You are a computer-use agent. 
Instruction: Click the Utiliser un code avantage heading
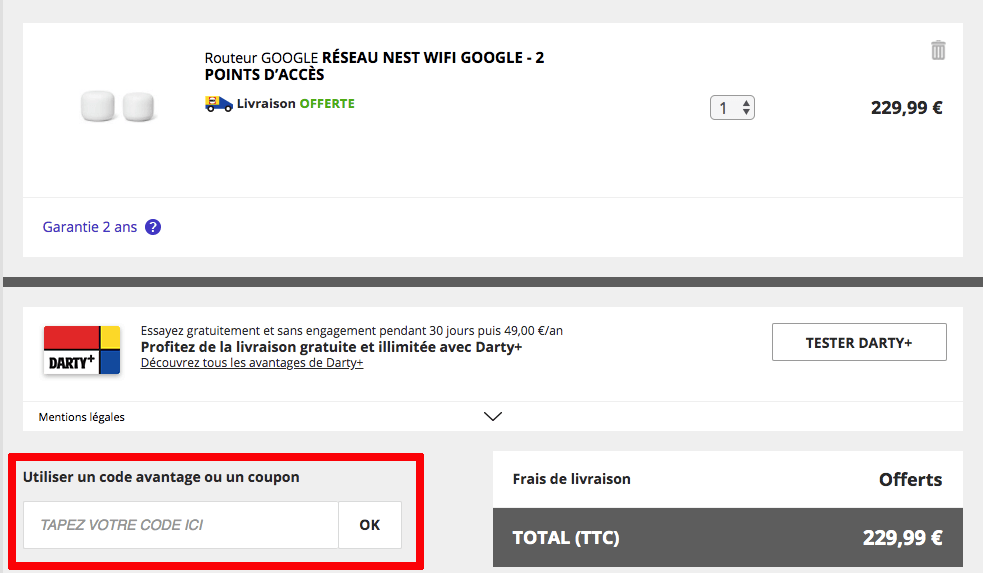point(161,477)
